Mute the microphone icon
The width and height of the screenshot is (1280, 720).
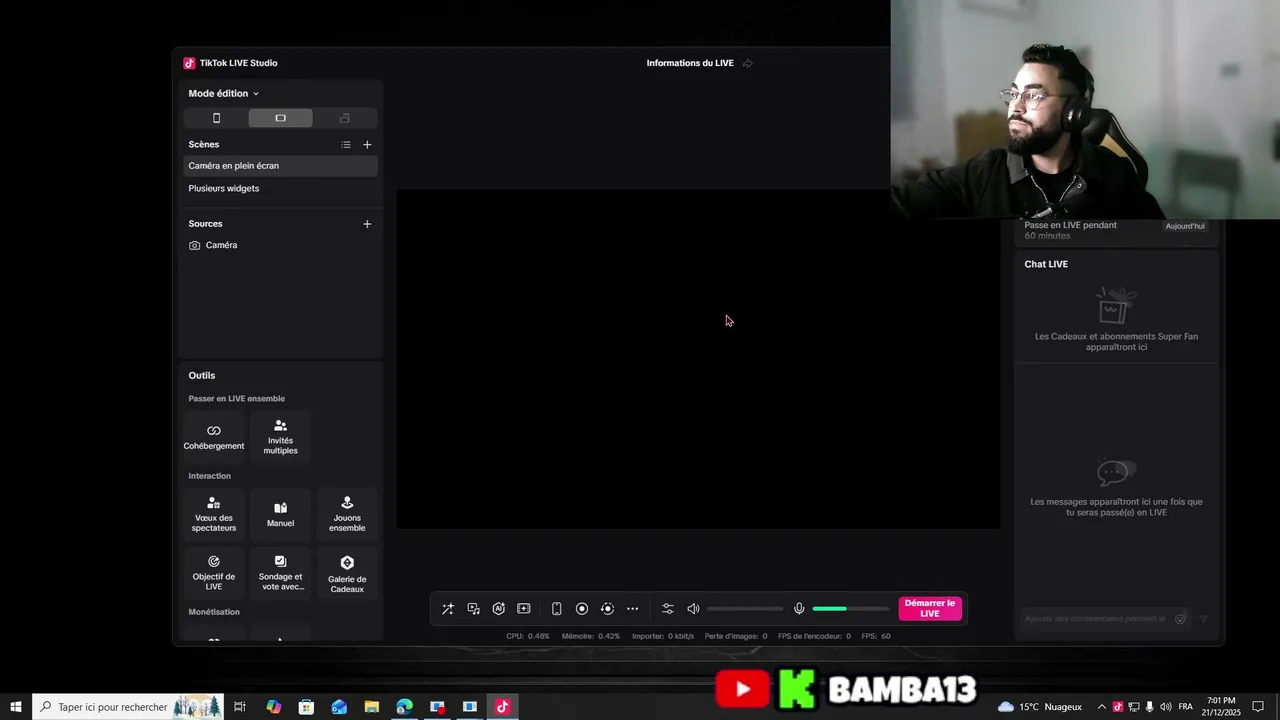coord(799,609)
